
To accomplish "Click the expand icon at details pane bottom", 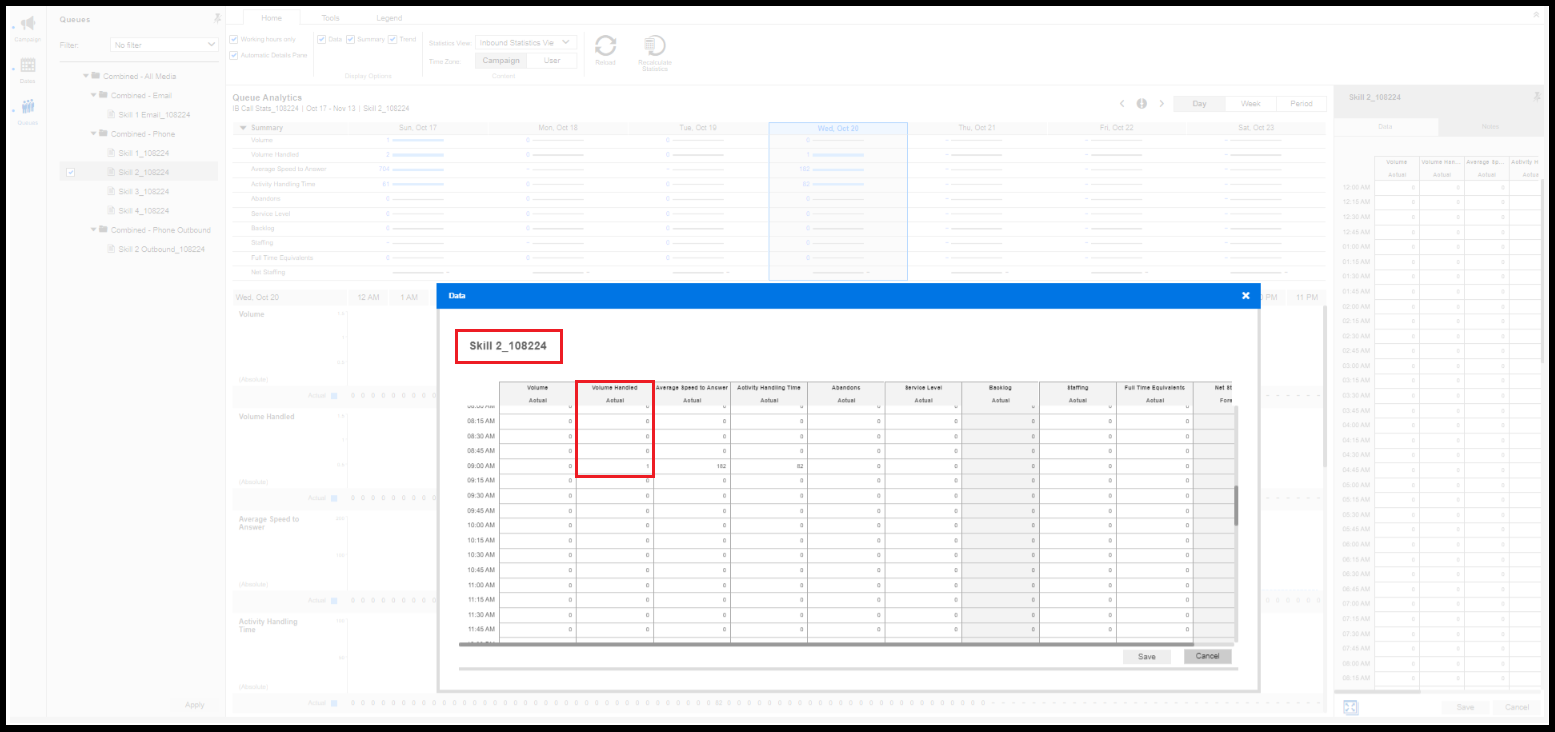I will click(x=1351, y=707).
